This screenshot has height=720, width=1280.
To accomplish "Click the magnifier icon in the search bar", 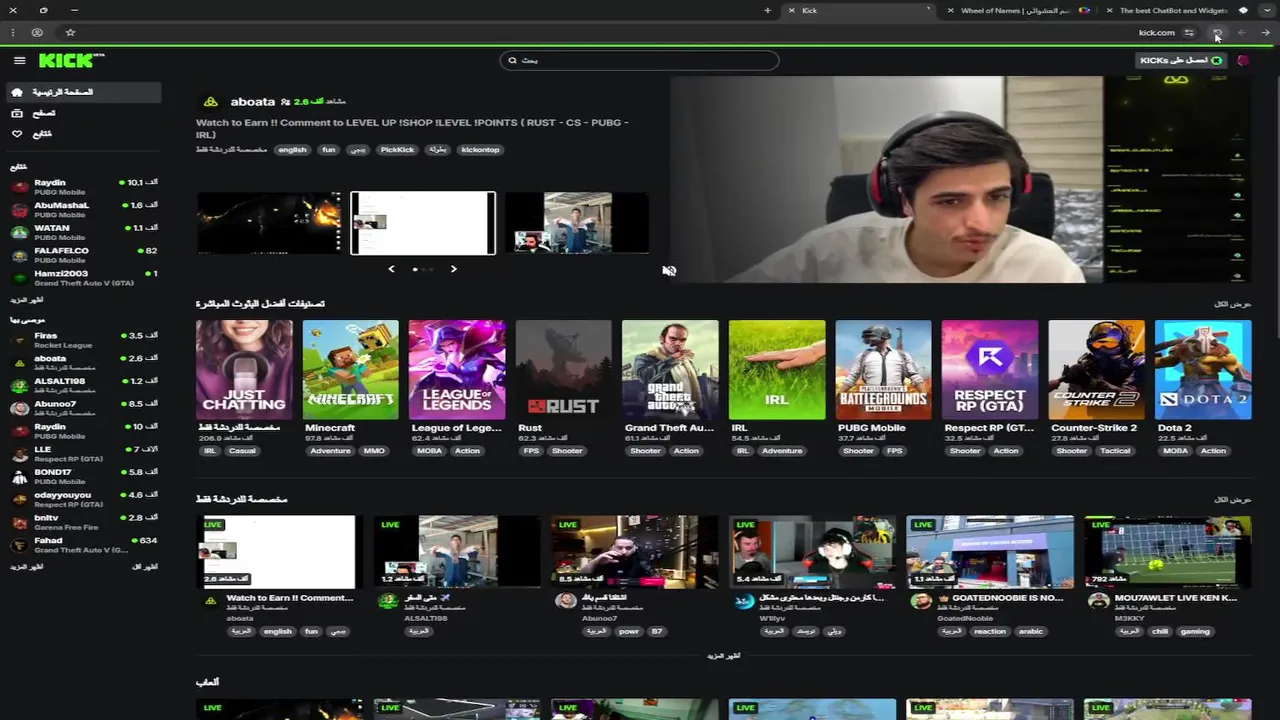I will (513, 60).
